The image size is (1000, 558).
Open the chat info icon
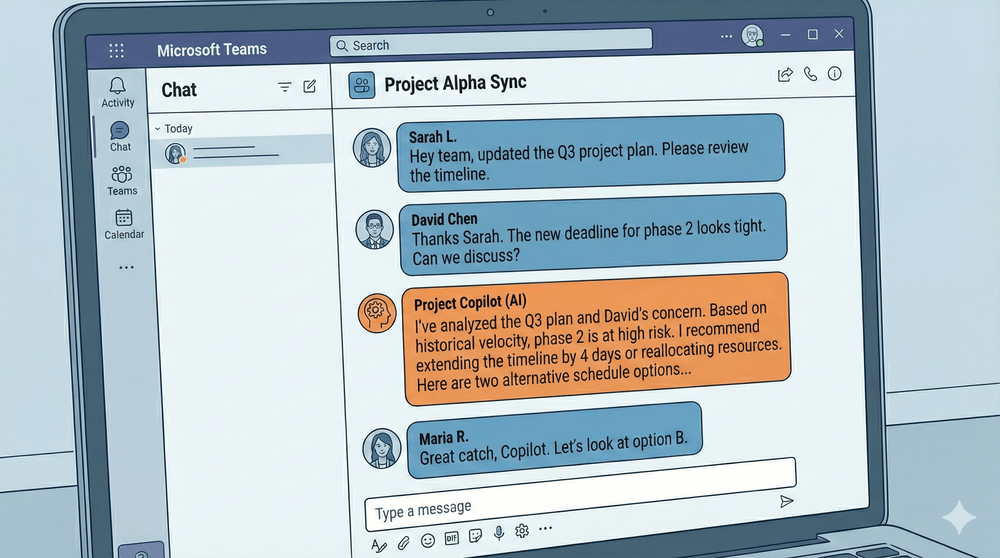click(835, 74)
